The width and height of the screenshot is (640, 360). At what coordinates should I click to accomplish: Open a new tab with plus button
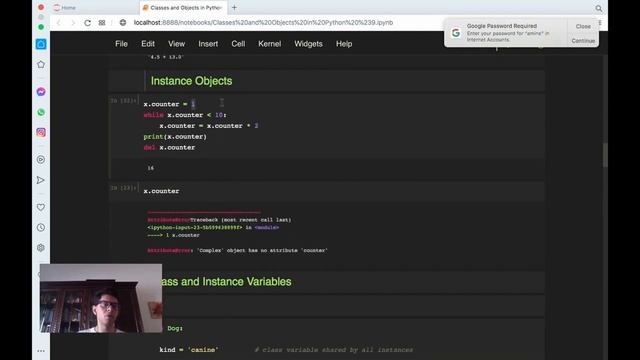tap(234, 7)
